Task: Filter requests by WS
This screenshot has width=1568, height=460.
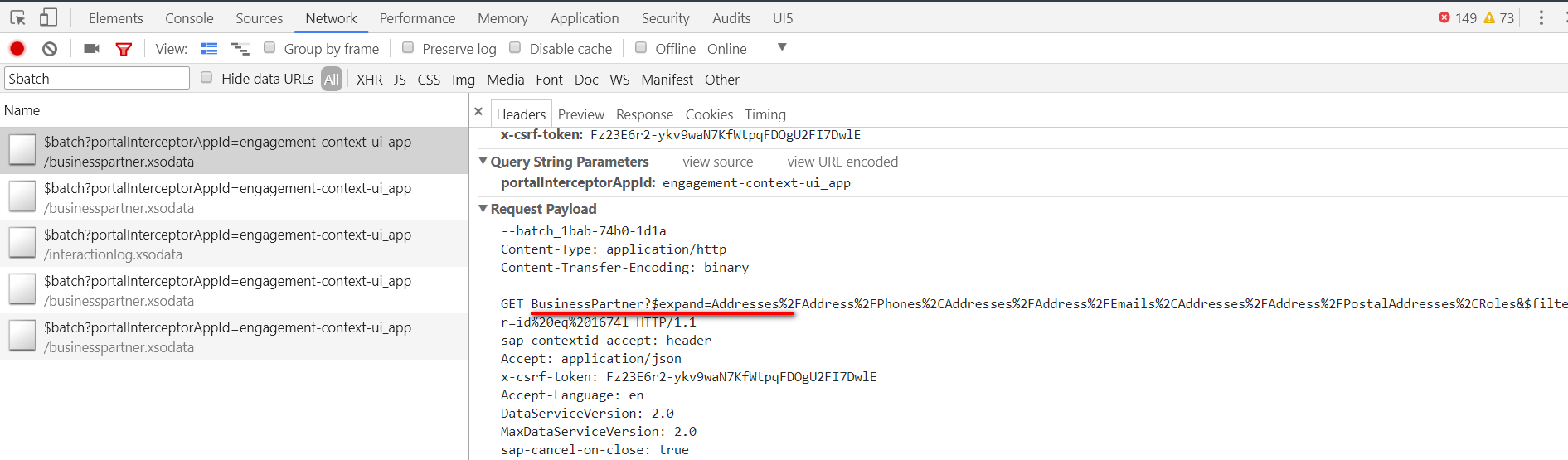Action: pyautogui.click(x=619, y=80)
